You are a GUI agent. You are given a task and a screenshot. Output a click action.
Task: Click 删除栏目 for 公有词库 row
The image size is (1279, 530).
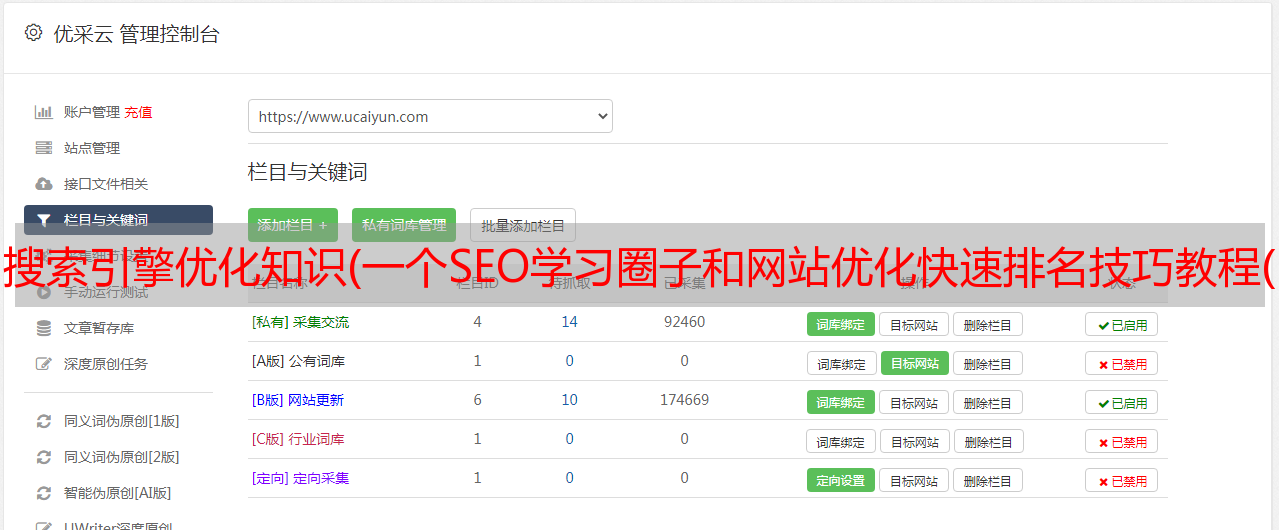click(987, 363)
